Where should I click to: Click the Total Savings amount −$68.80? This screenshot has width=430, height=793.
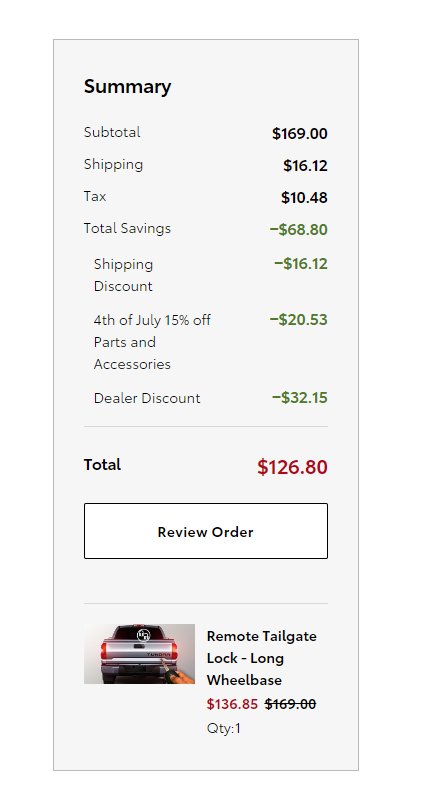pos(298,230)
